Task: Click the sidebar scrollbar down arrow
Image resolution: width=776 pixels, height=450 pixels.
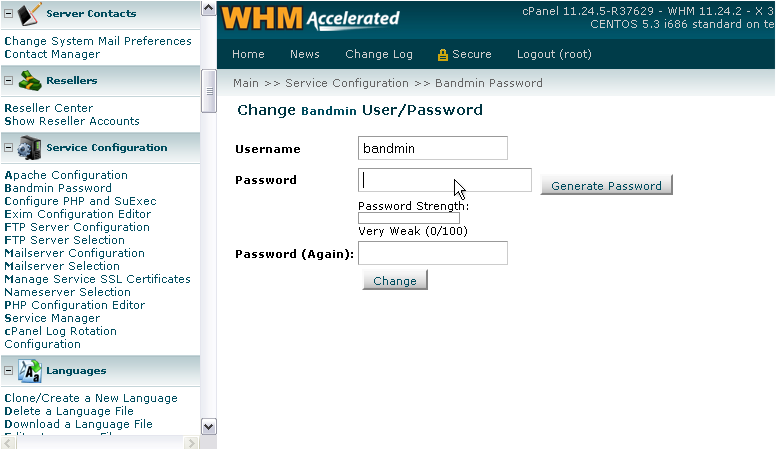Action: (208, 427)
